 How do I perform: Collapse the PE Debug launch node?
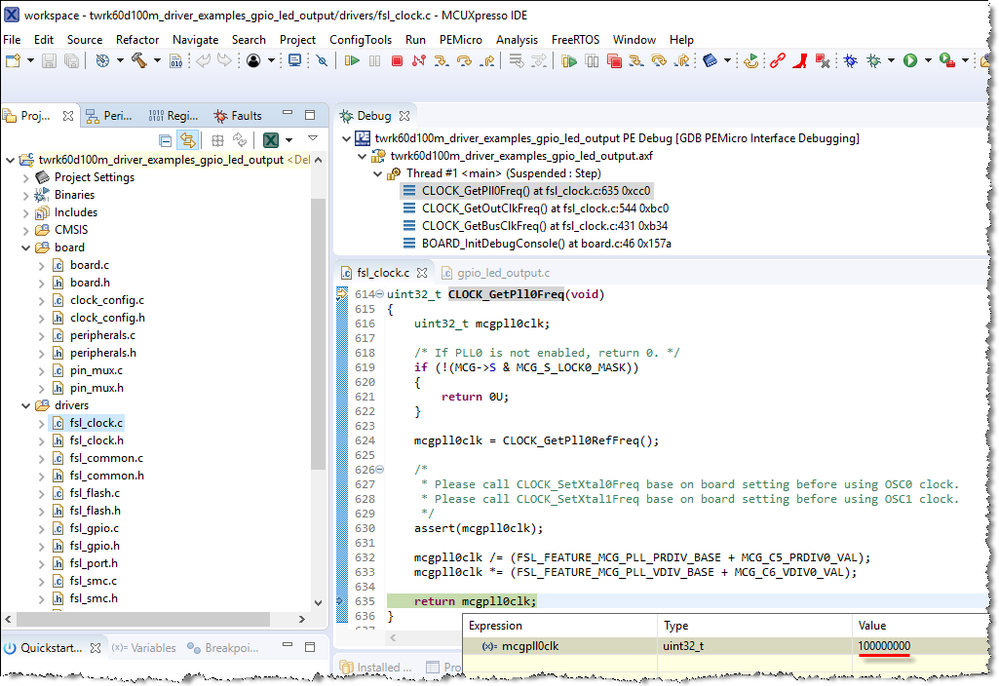[x=347, y=138]
